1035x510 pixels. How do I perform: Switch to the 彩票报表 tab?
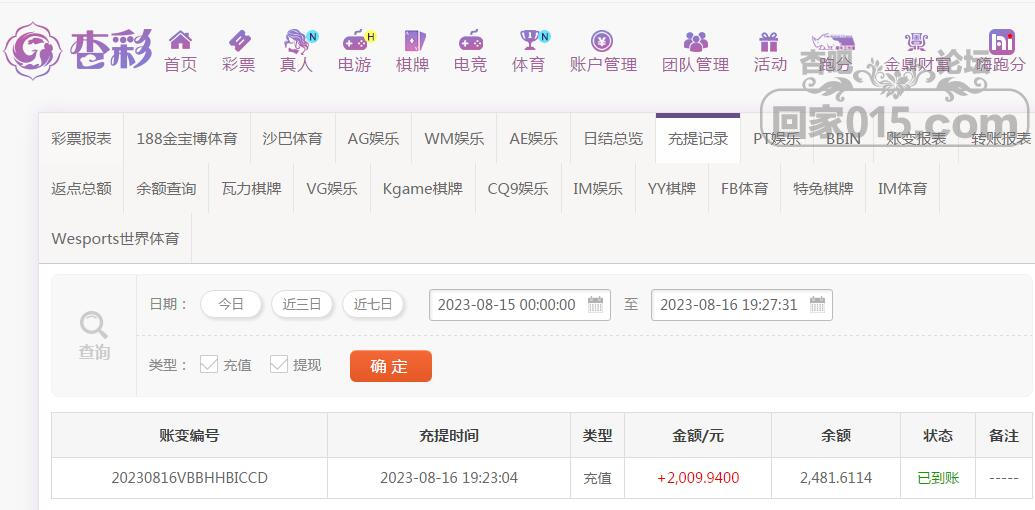pyautogui.click(x=82, y=139)
